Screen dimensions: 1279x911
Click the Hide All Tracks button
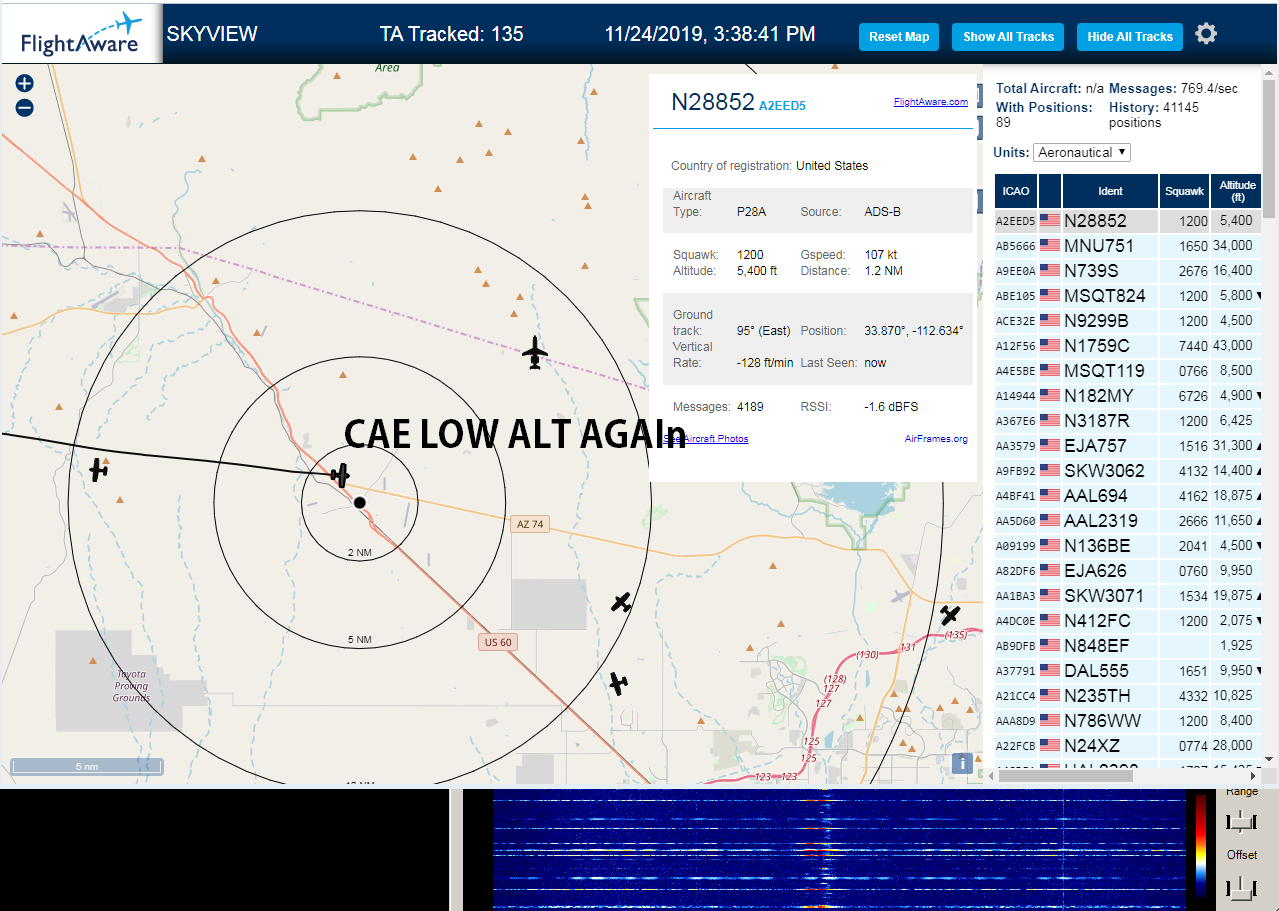coord(1130,37)
